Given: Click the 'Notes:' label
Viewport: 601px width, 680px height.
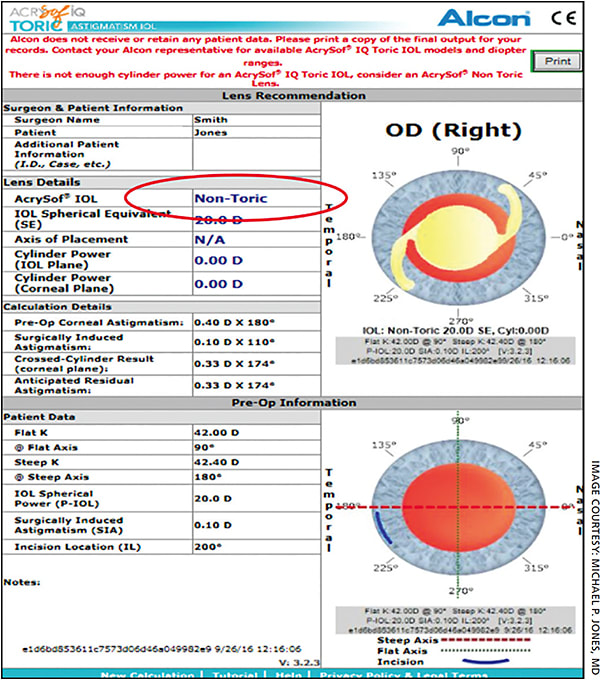Looking at the screenshot, I should 22,582.
